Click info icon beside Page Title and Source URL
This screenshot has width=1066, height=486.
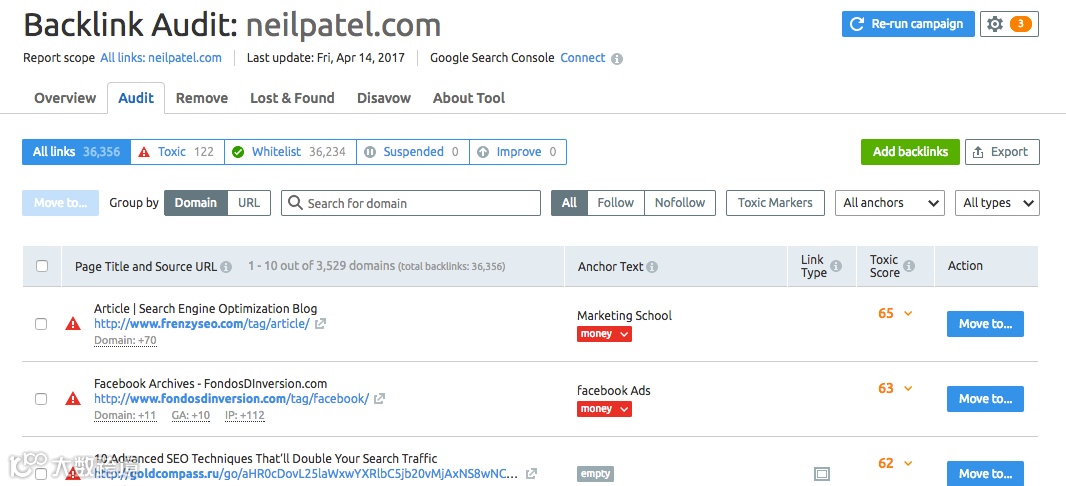pos(226,267)
